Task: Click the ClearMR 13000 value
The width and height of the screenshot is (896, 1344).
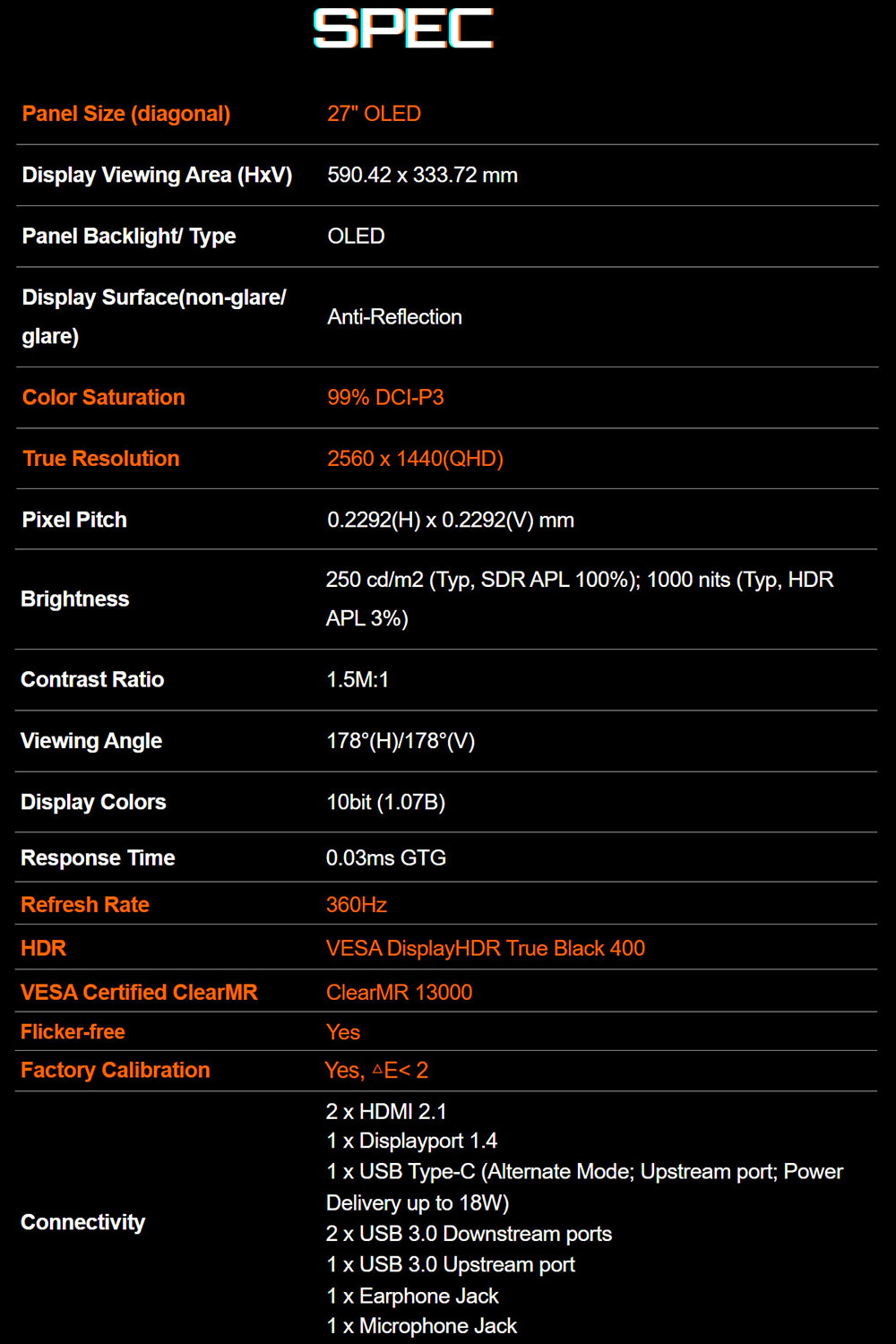Action: pyautogui.click(x=399, y=992)
